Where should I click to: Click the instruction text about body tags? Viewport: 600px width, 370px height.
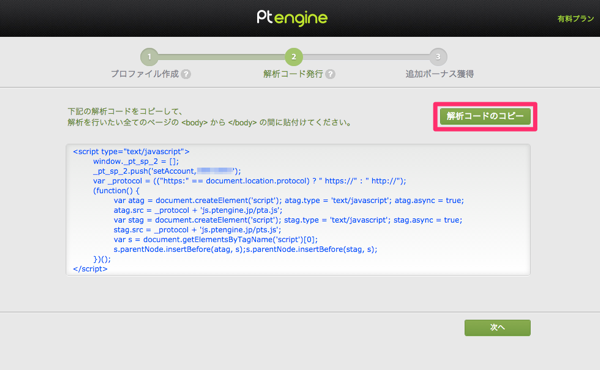point(209,117)
